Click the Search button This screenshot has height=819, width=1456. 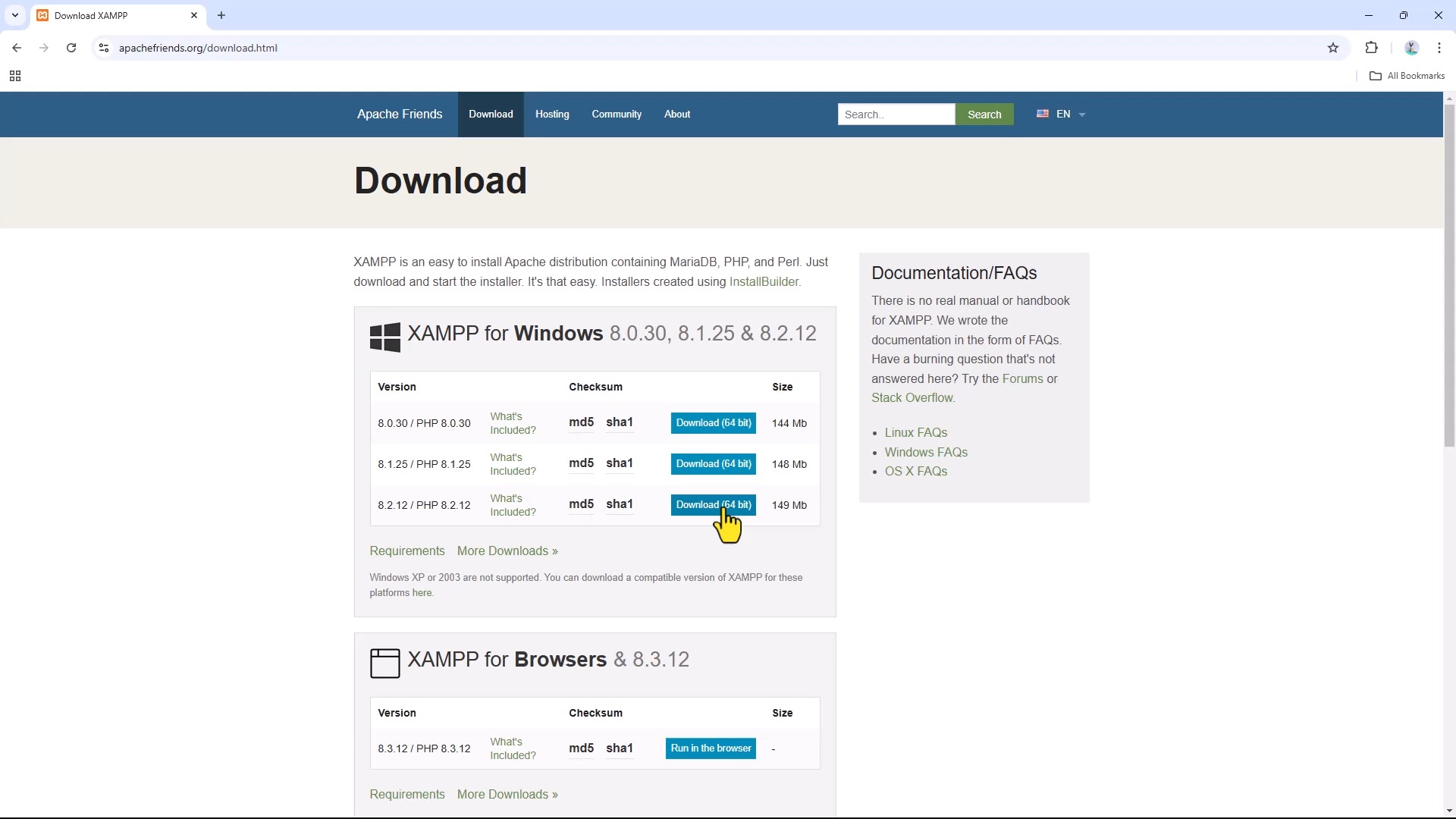984,114
